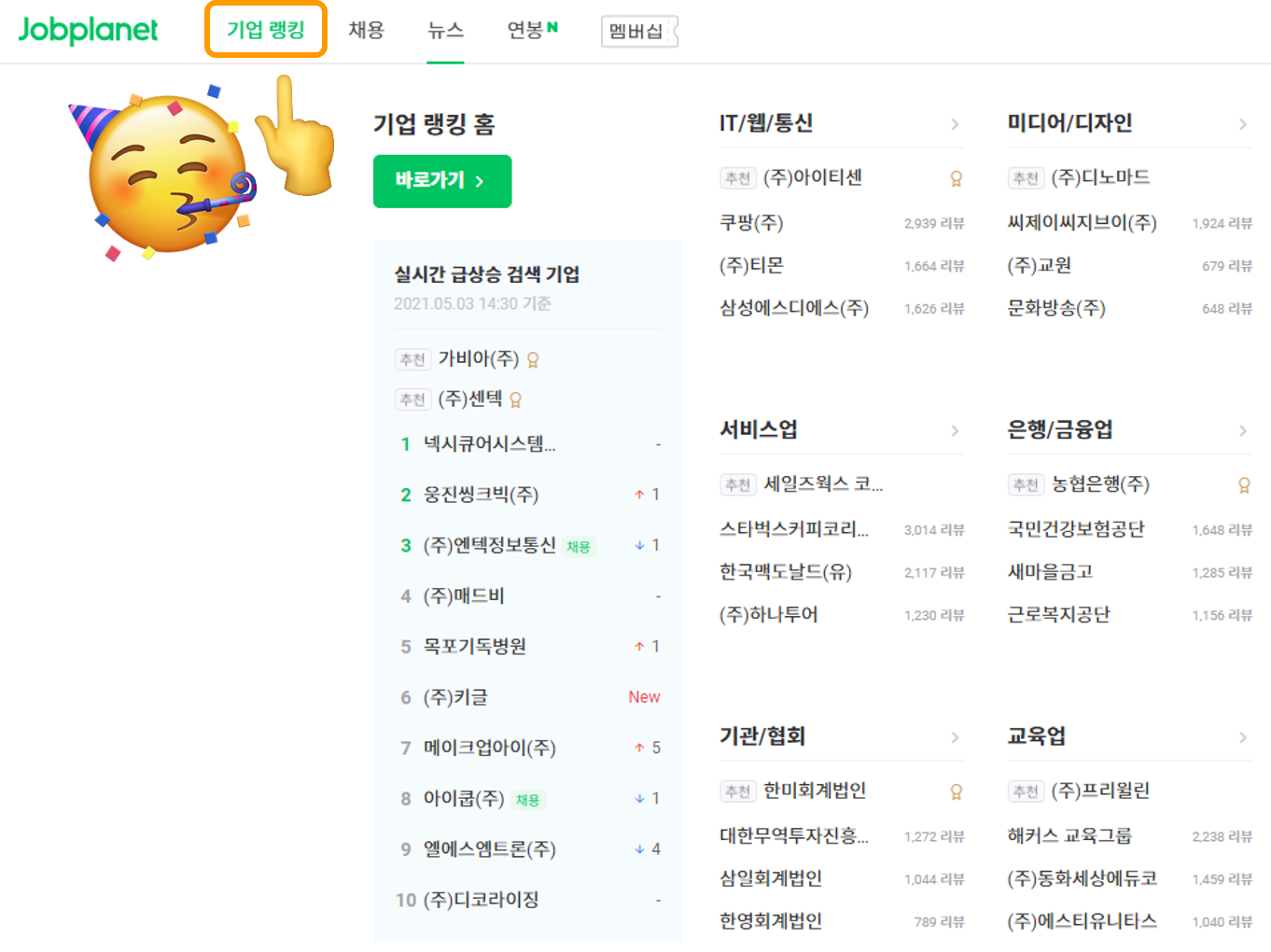Click 채용 tag next to (주)엔텍정보통신
Screen dimensions: 1271x952
[x=579, y=547]
